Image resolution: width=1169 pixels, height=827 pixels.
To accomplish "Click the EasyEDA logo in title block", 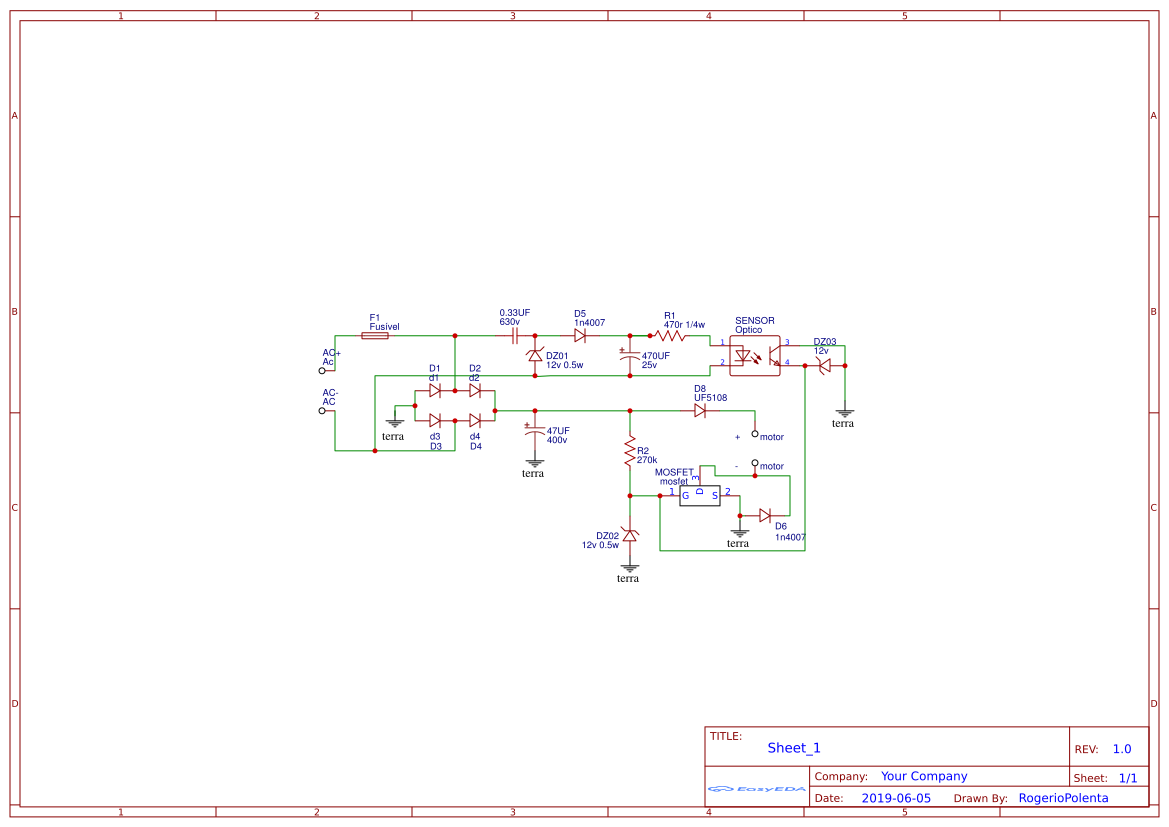I will coord(757,788).
